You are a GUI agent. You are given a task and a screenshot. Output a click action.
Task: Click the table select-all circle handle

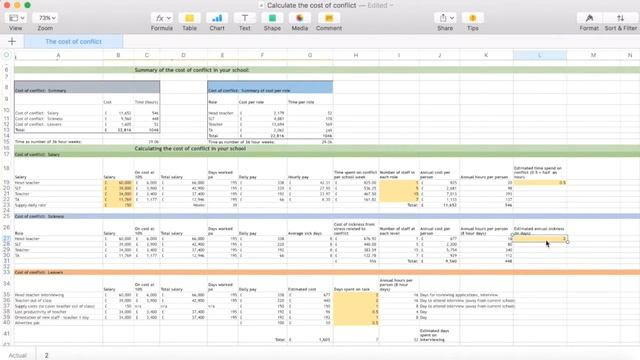tap(7, 55)
